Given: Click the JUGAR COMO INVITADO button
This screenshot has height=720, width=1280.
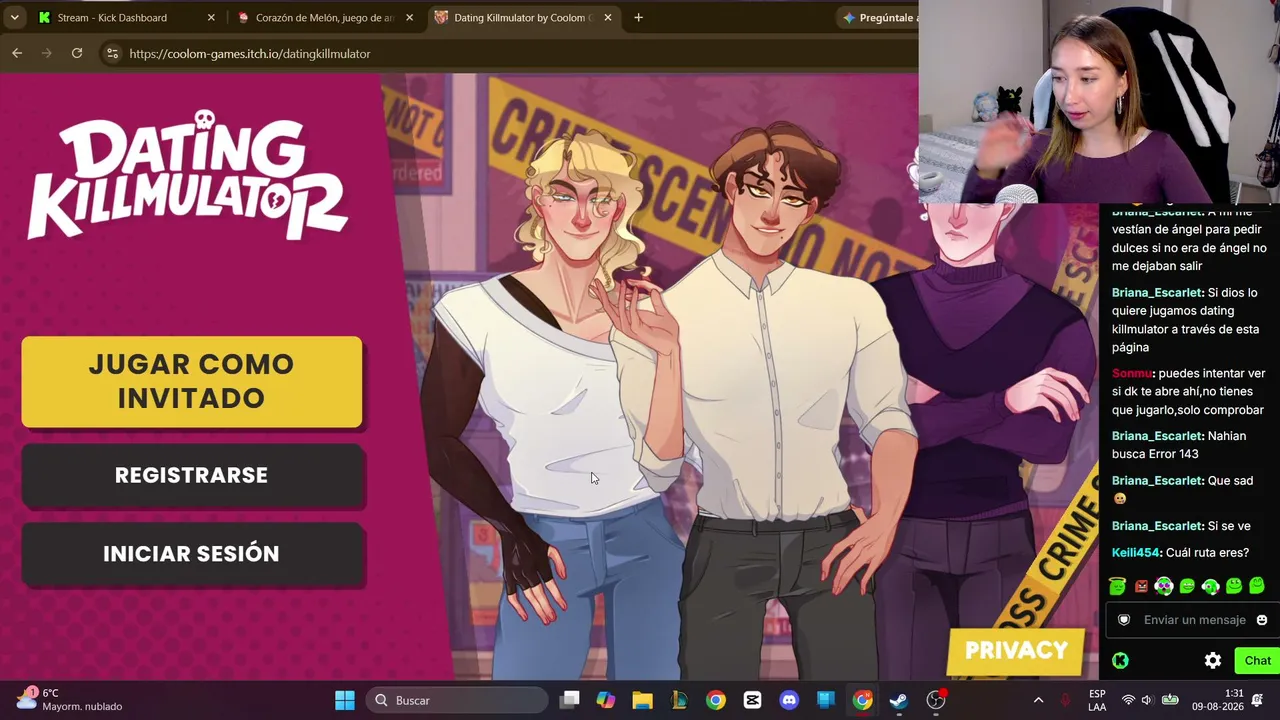Looking at the screenshot, I should 191,381.
